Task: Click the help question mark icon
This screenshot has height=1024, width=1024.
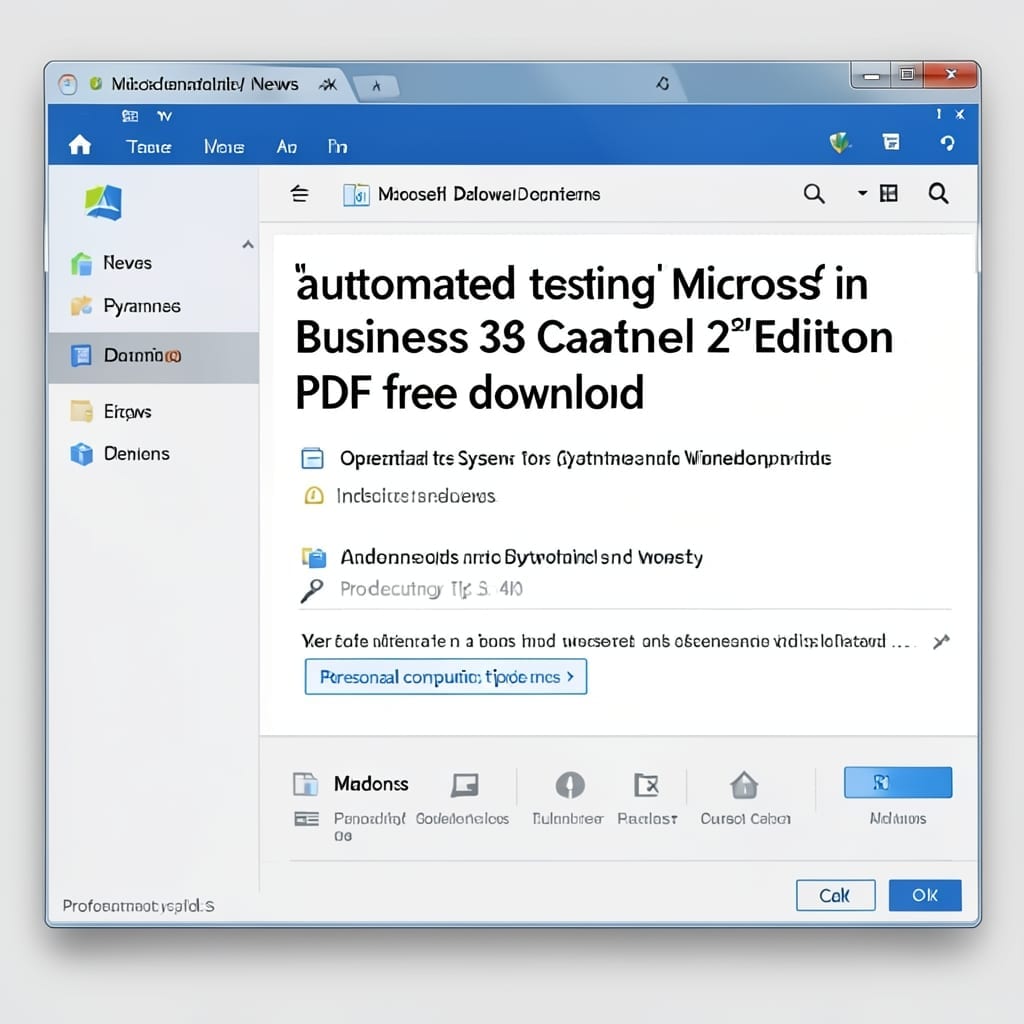Action: click(x=948, y=143)
